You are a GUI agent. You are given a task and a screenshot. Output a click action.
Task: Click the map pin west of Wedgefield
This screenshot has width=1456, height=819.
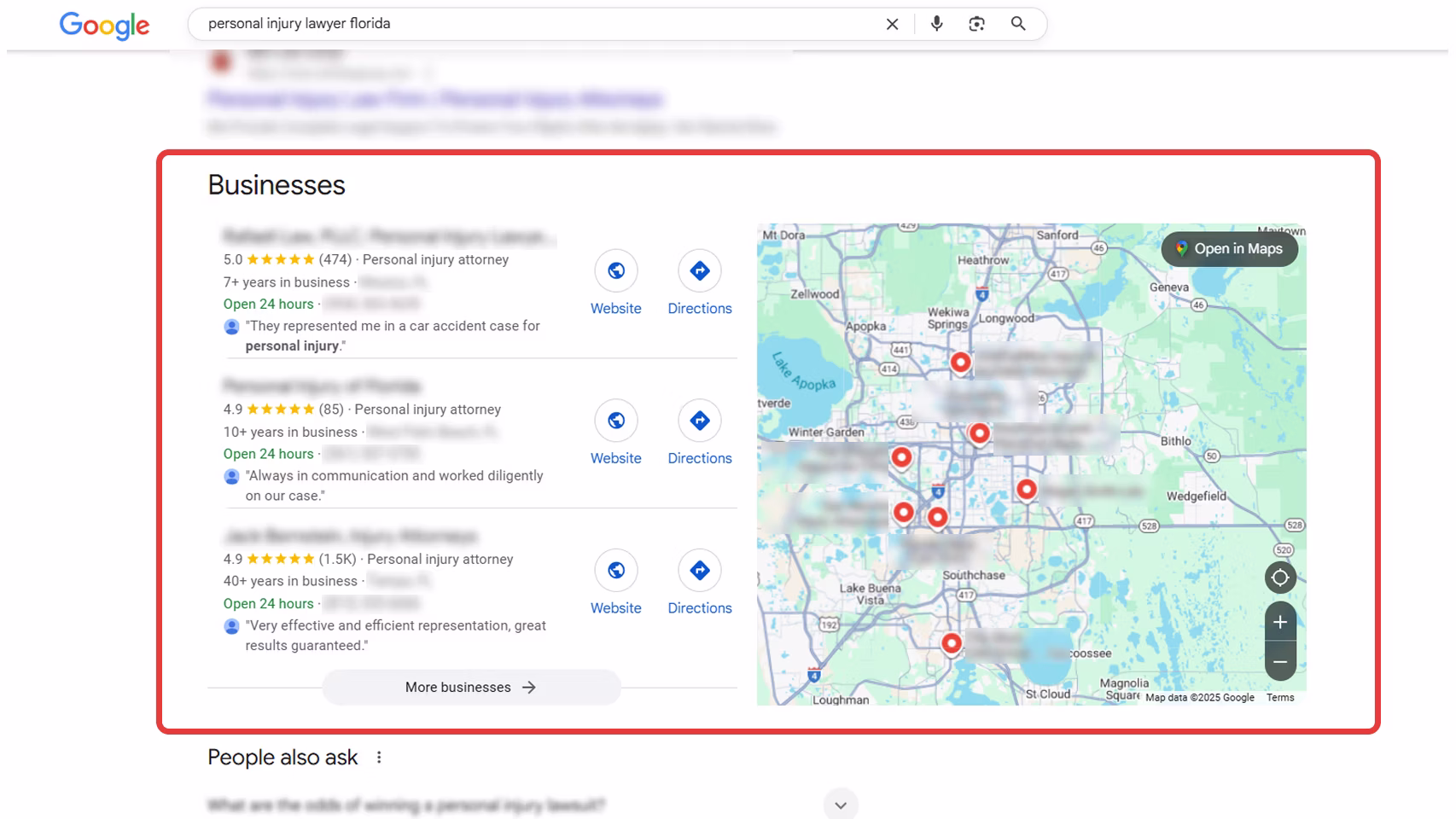pos(1027,491)
